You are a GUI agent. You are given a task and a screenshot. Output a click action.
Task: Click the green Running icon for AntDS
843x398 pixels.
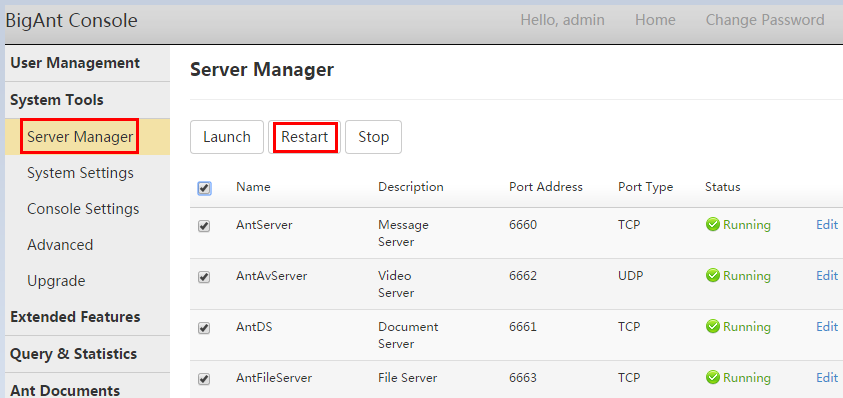712,327
